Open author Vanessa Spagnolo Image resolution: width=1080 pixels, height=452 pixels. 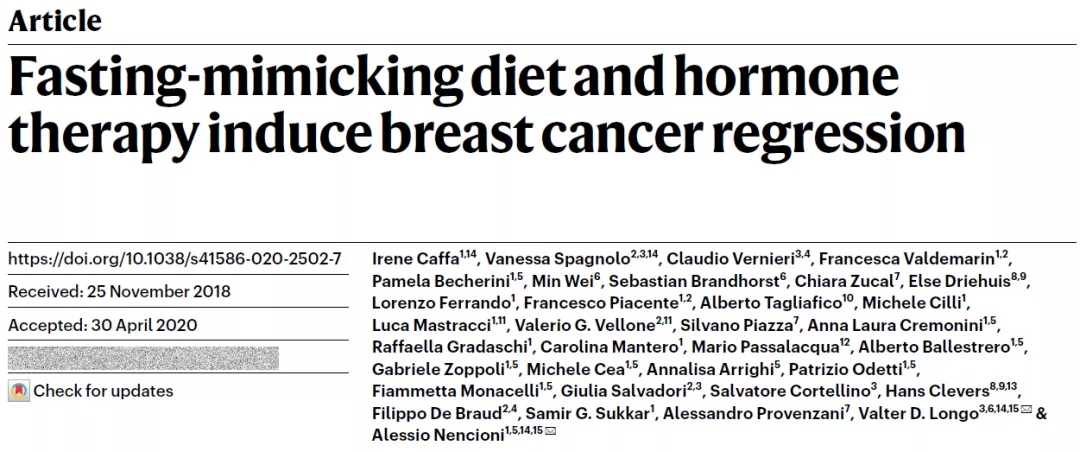click(540, 258)
